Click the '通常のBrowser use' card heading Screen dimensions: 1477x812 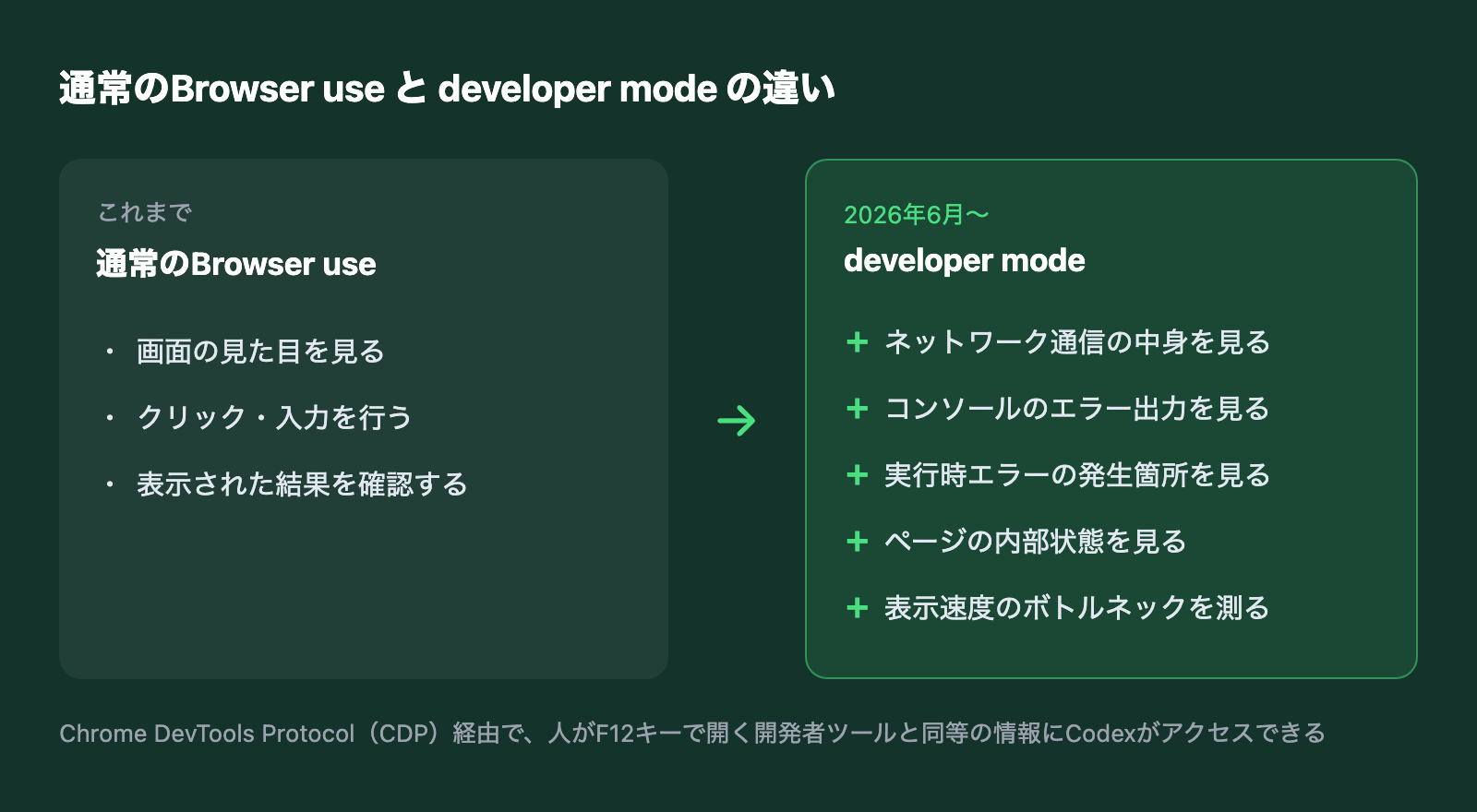click(x=236, y=264)
